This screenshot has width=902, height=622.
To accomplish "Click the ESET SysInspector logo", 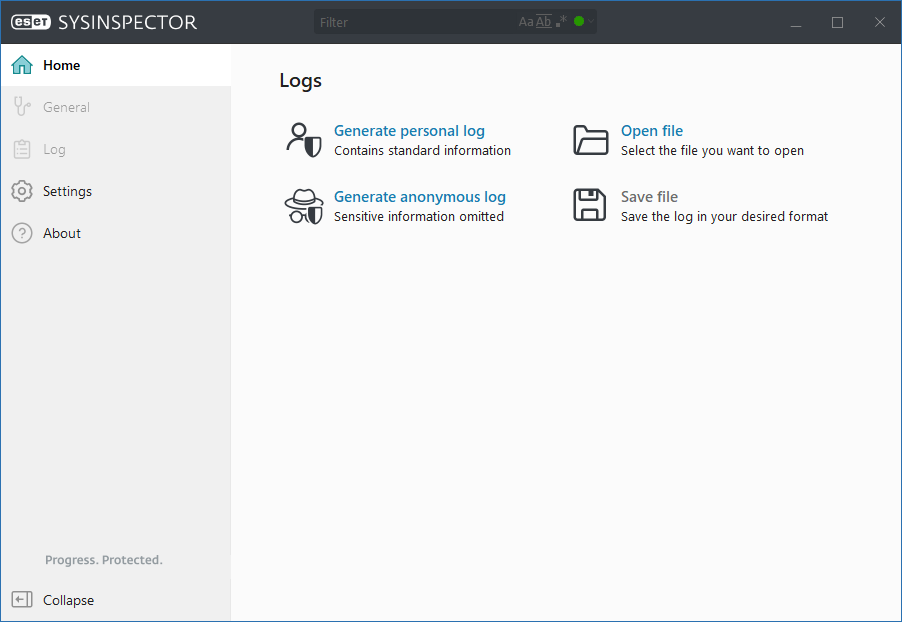I will tap(104, 22).
